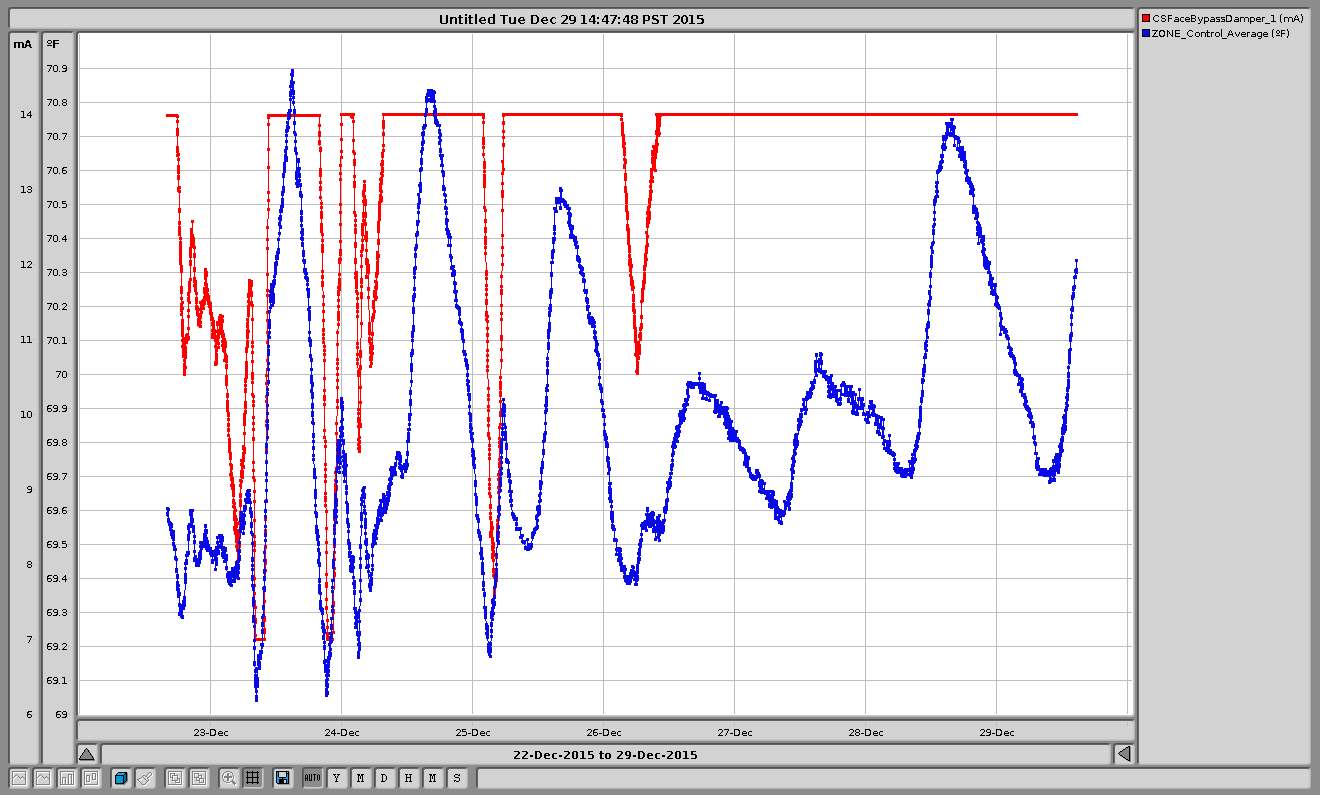Expand using the up triangle below the chart
The height and width of the screenshot is (795, 1320).
[87, 754]
